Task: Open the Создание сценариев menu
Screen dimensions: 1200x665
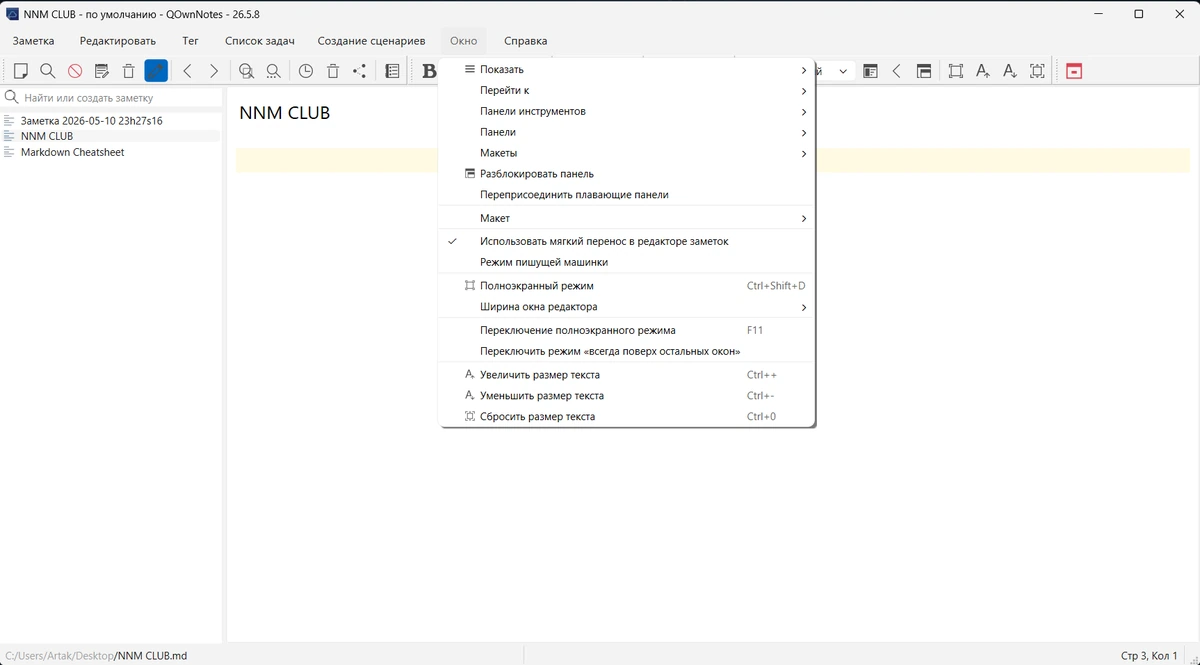Action: [x=371, y=41]
